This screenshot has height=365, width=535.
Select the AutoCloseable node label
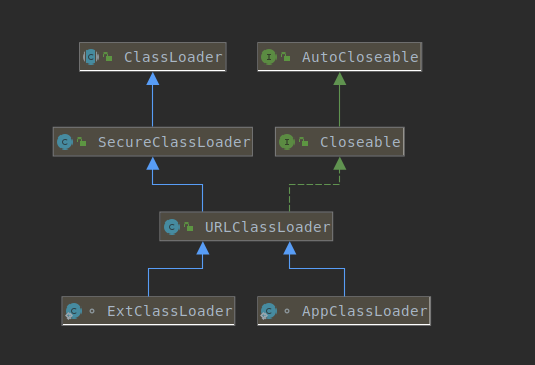coord(360,57)
